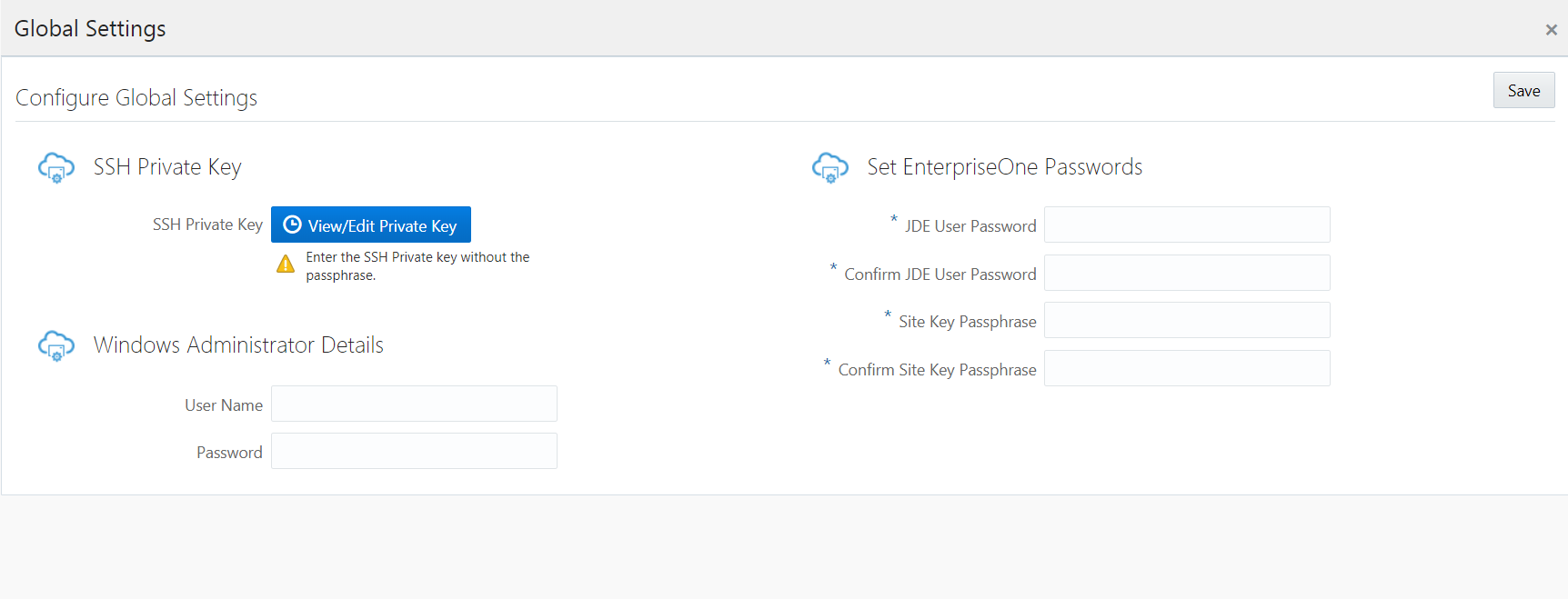Click the yellow warning triangle icon
Screen dimensions: 1568x599
[286, 265]
